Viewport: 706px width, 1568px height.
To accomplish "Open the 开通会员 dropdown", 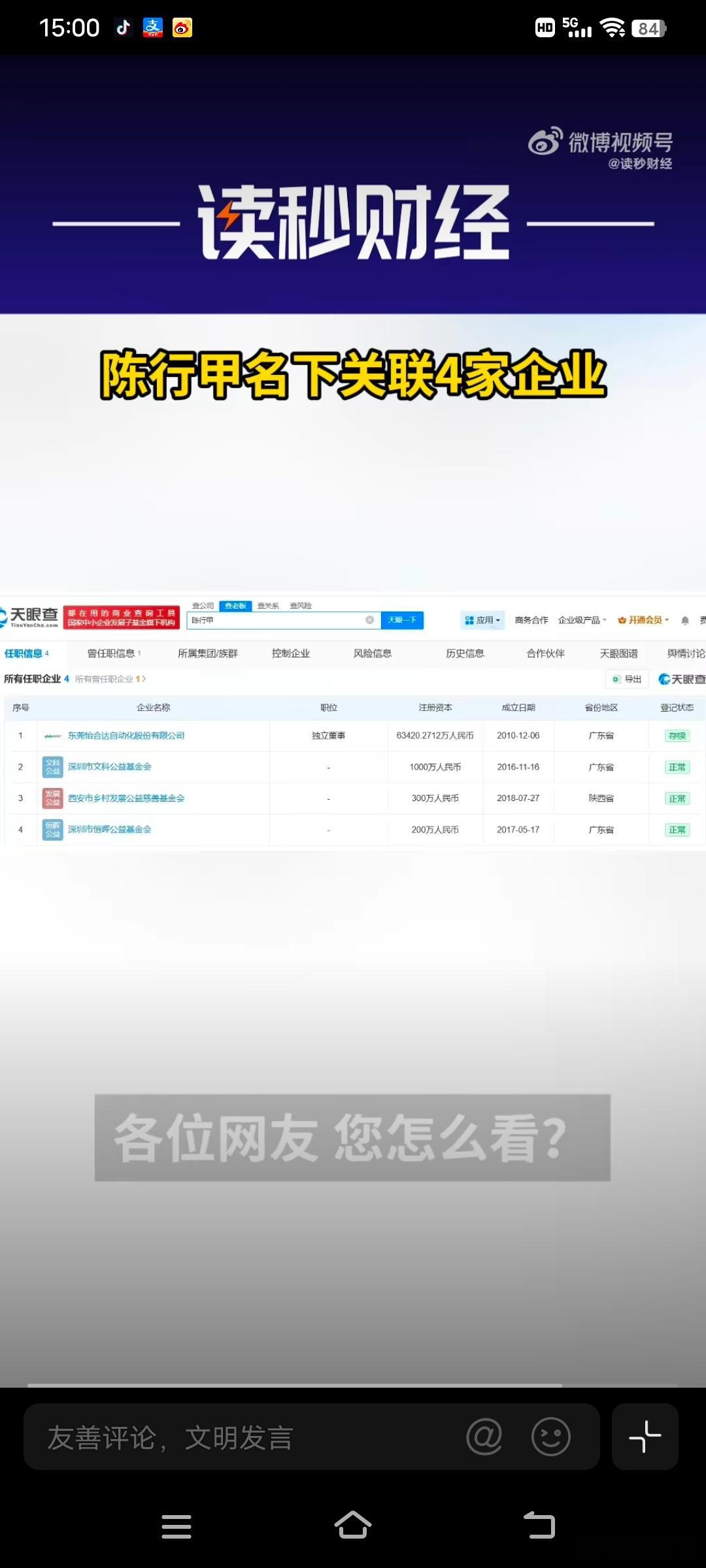I will point(644,620).
